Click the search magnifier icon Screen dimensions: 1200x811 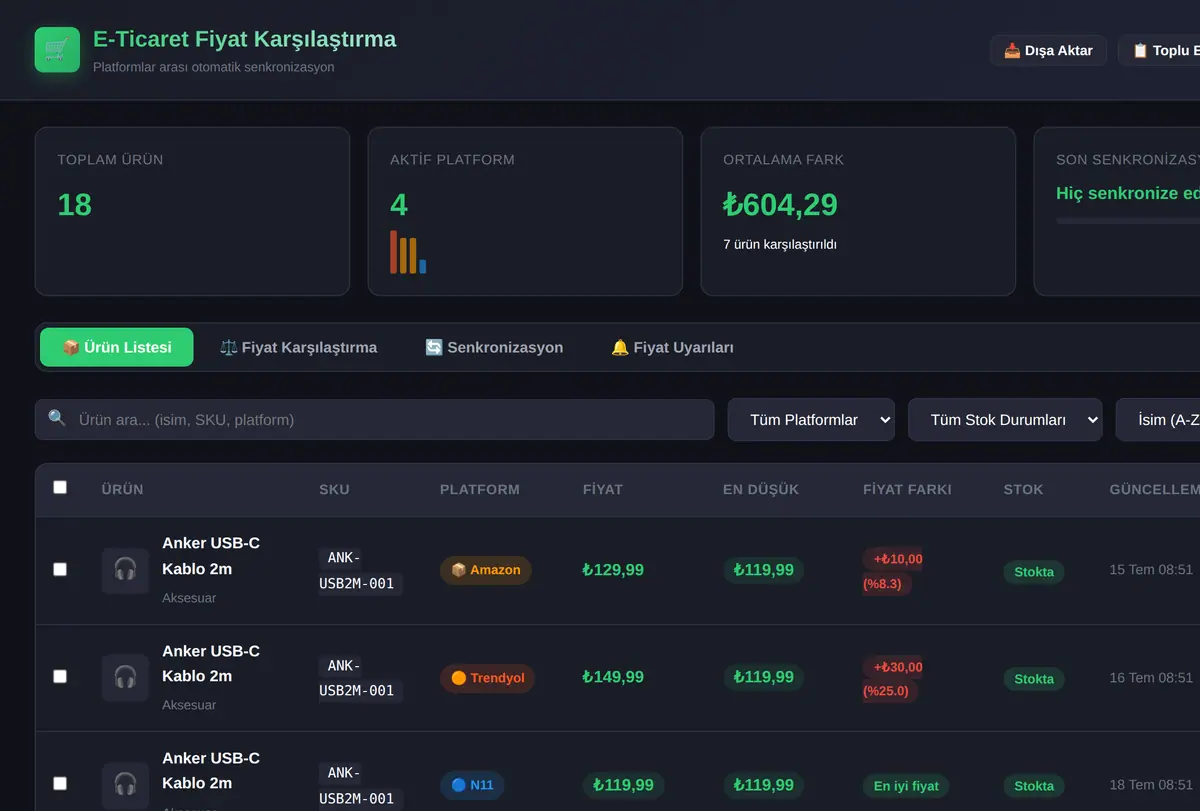click(57, 419)
